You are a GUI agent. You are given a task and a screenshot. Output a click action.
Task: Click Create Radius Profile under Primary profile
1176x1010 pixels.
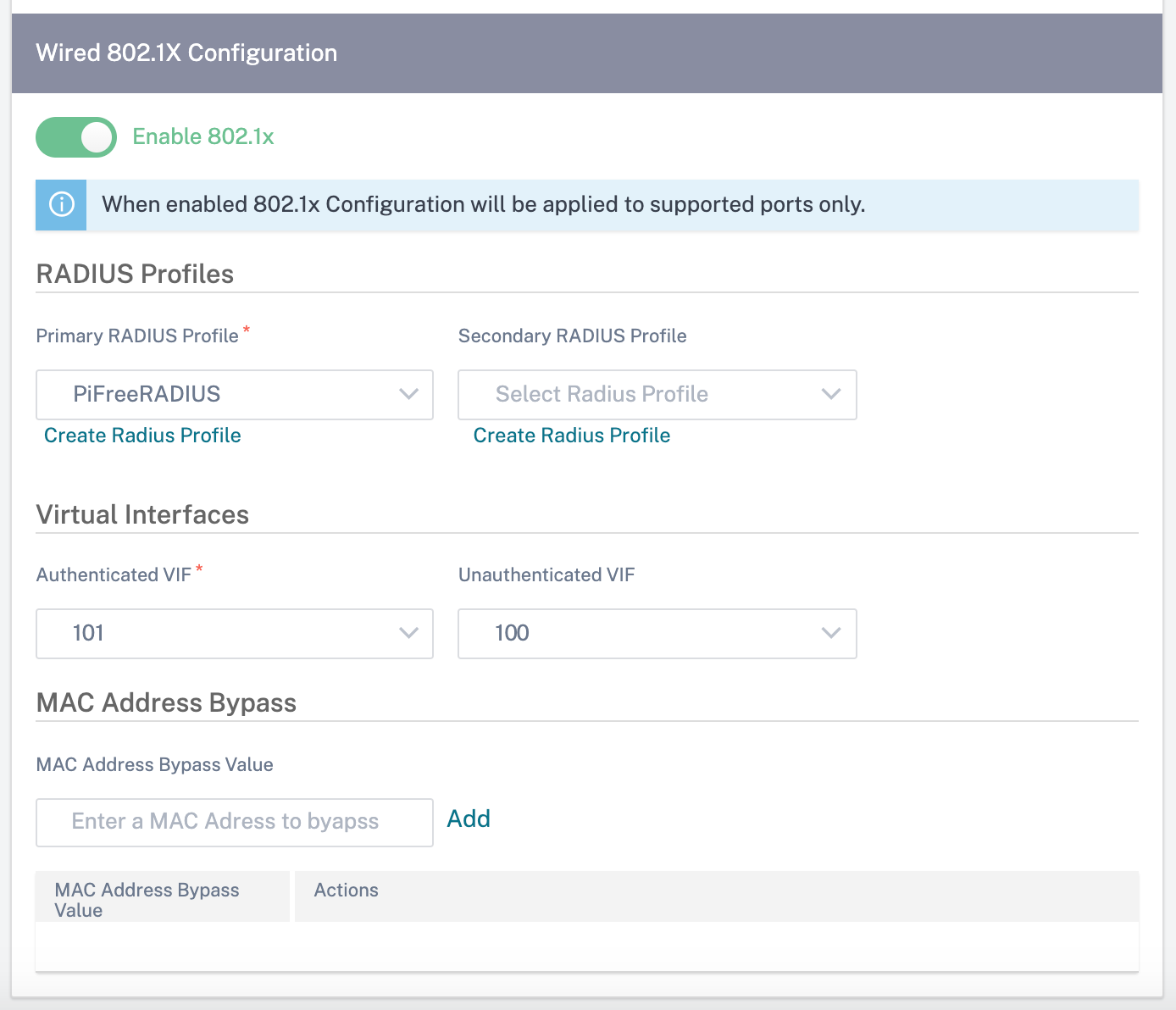click(142, 436)
